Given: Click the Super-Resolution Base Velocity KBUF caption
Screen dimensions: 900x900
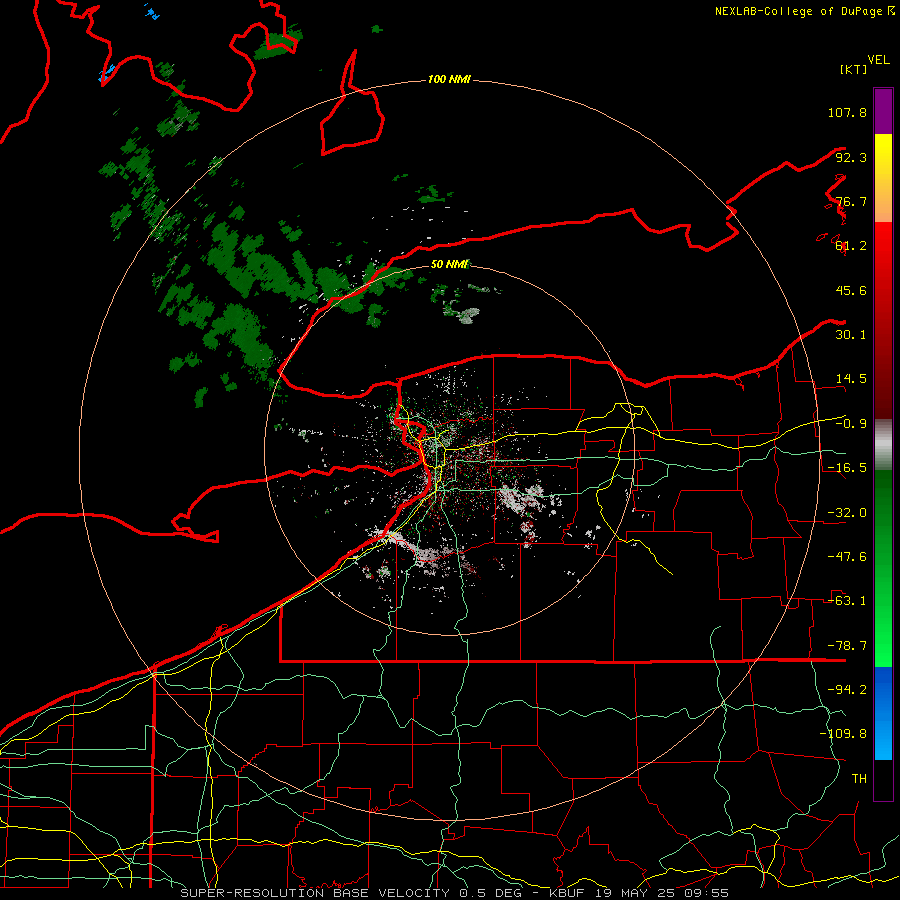Looking at the screenshot, I should [455, 893].
